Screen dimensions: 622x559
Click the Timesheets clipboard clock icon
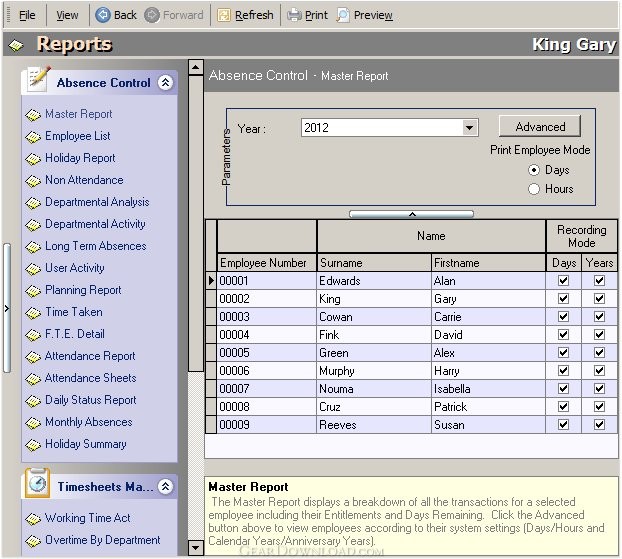[37, 483]
